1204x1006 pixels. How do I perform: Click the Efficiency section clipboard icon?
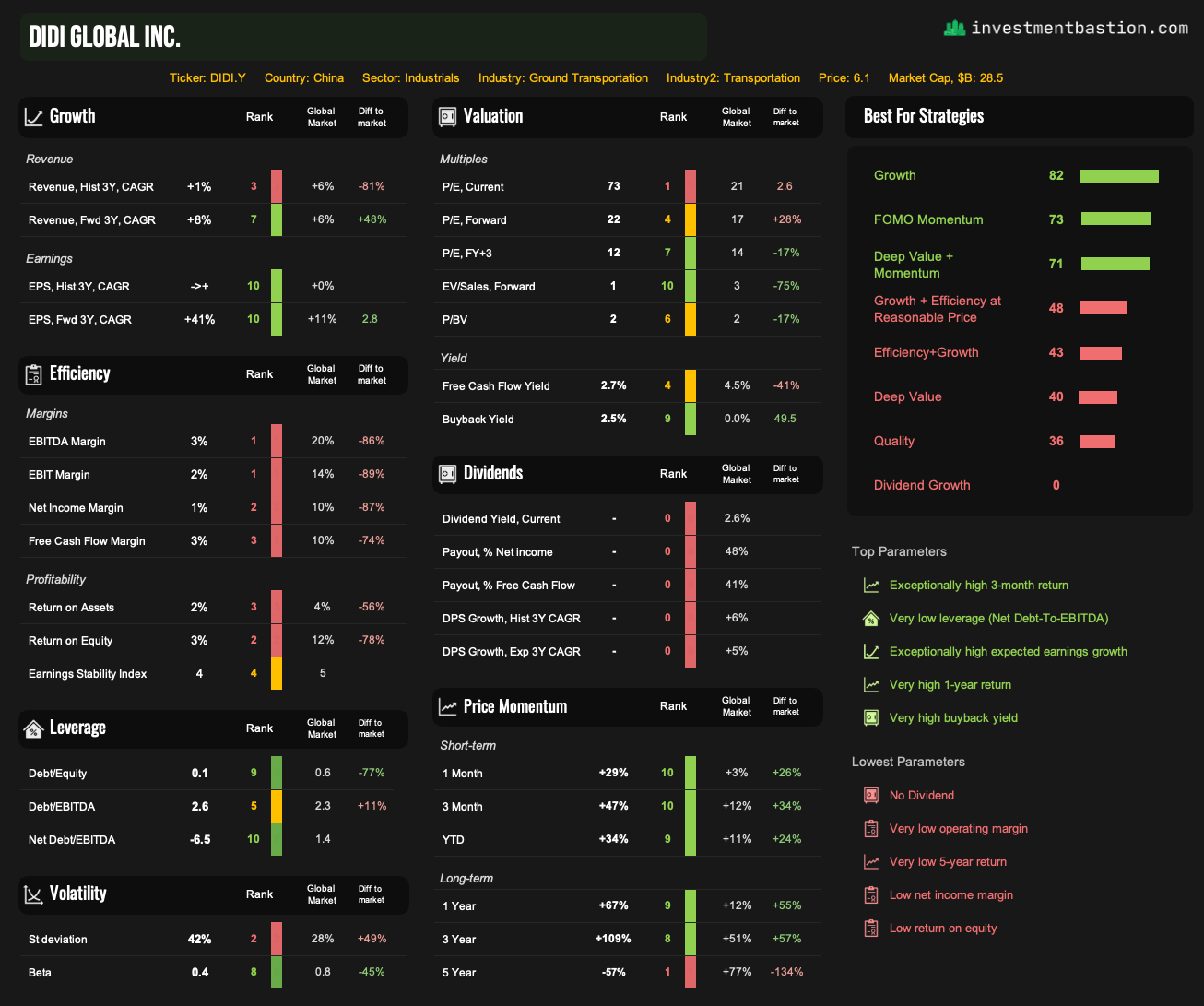click(x=33, y=374)
